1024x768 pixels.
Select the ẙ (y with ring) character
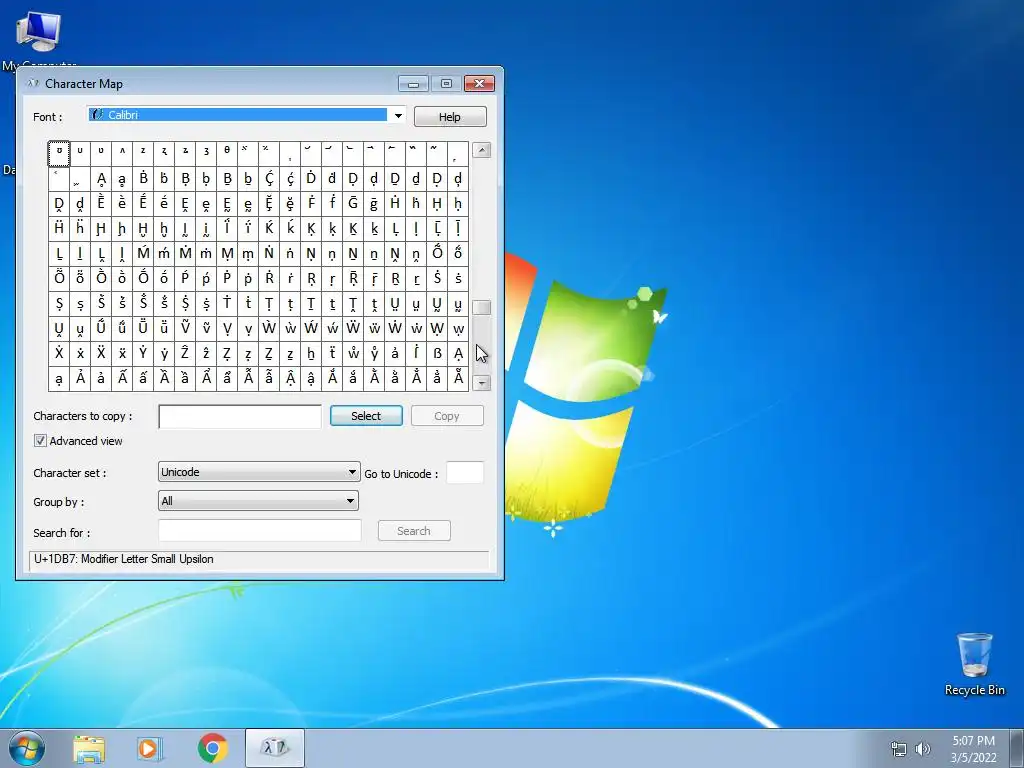(x=374, y=353)
